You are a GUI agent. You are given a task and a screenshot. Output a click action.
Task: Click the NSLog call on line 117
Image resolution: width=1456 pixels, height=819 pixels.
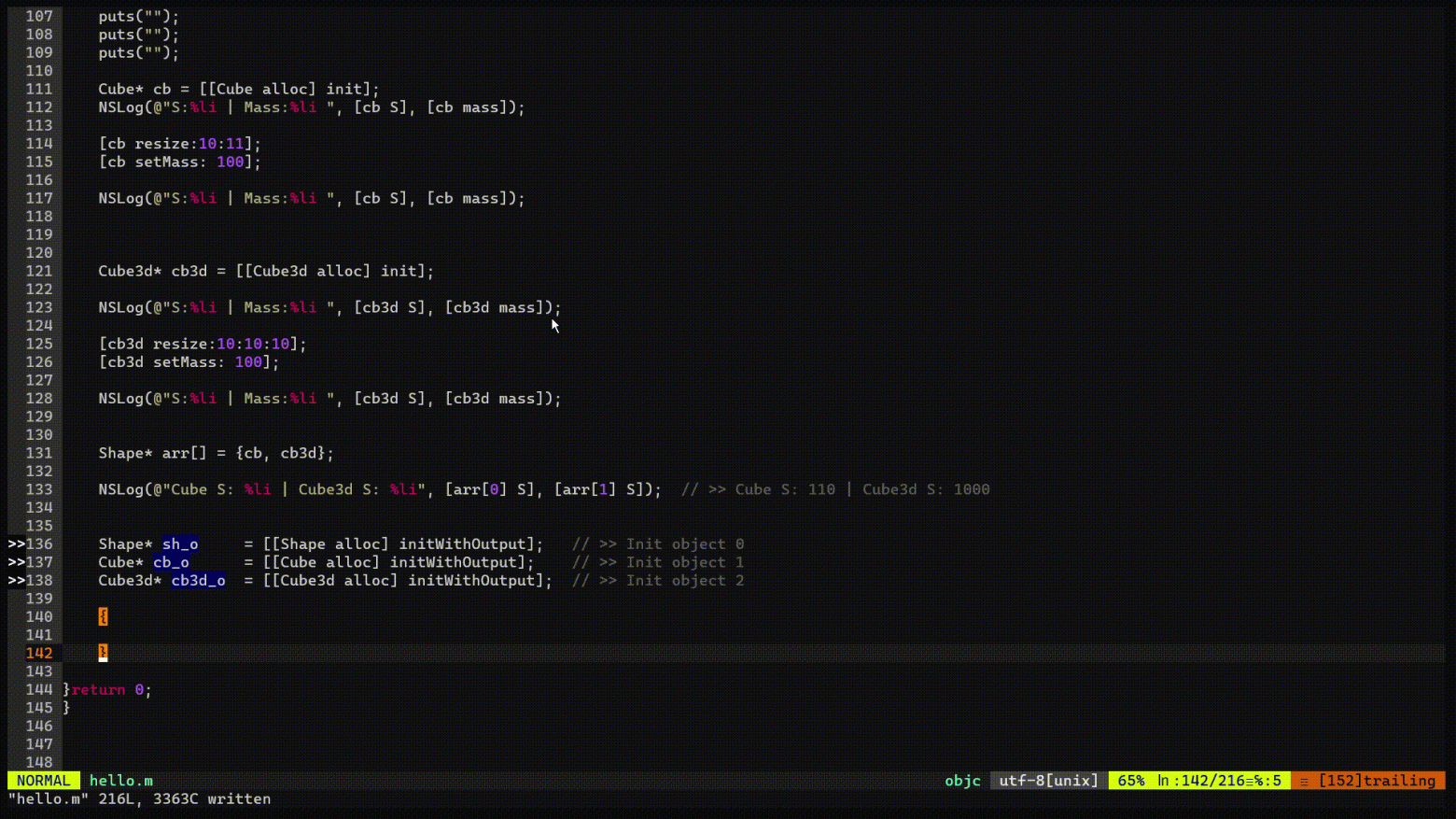312,199
